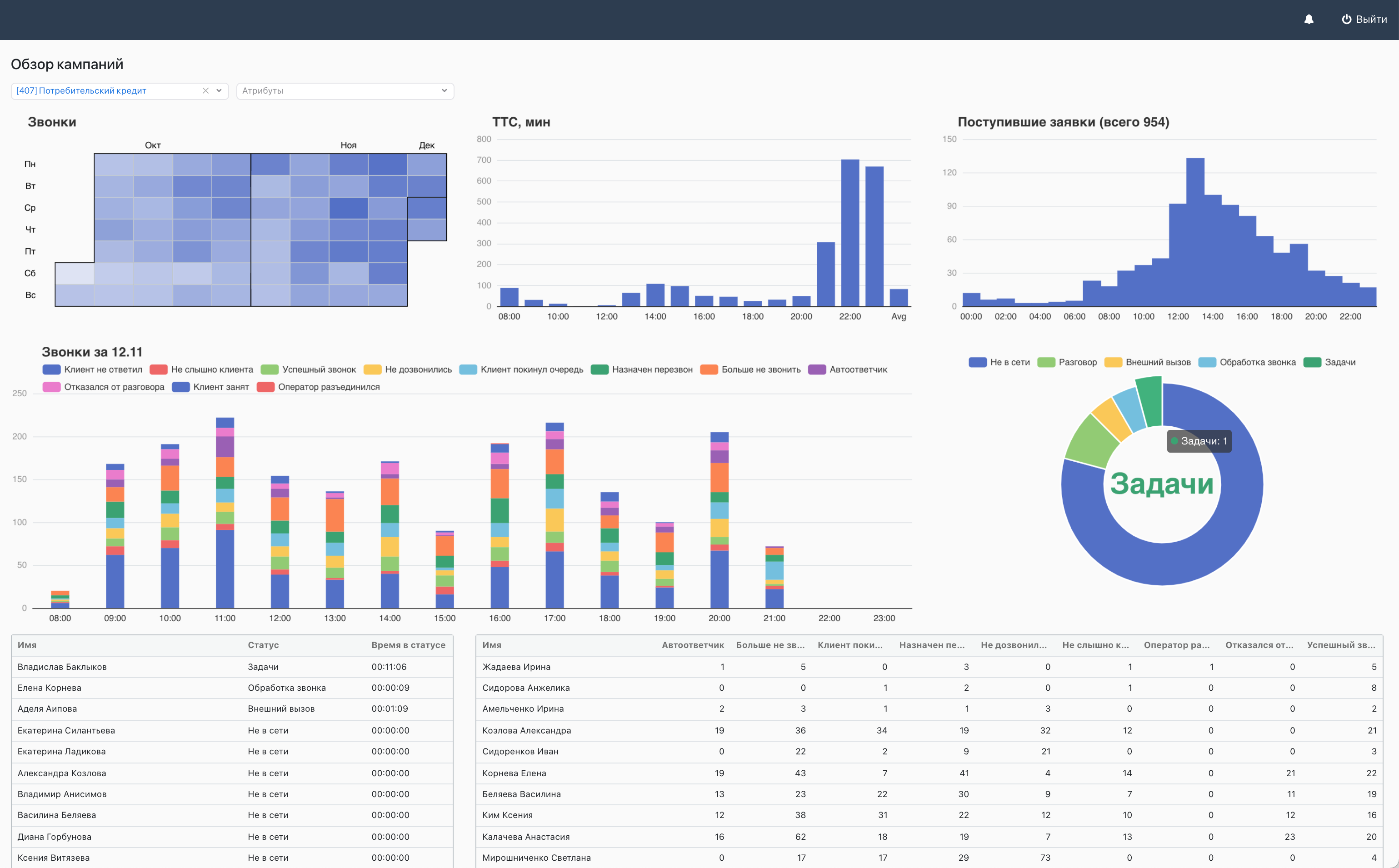Sort operators table by Имя column
Viewport: 1399px width, 868px height.
point(27,645)
